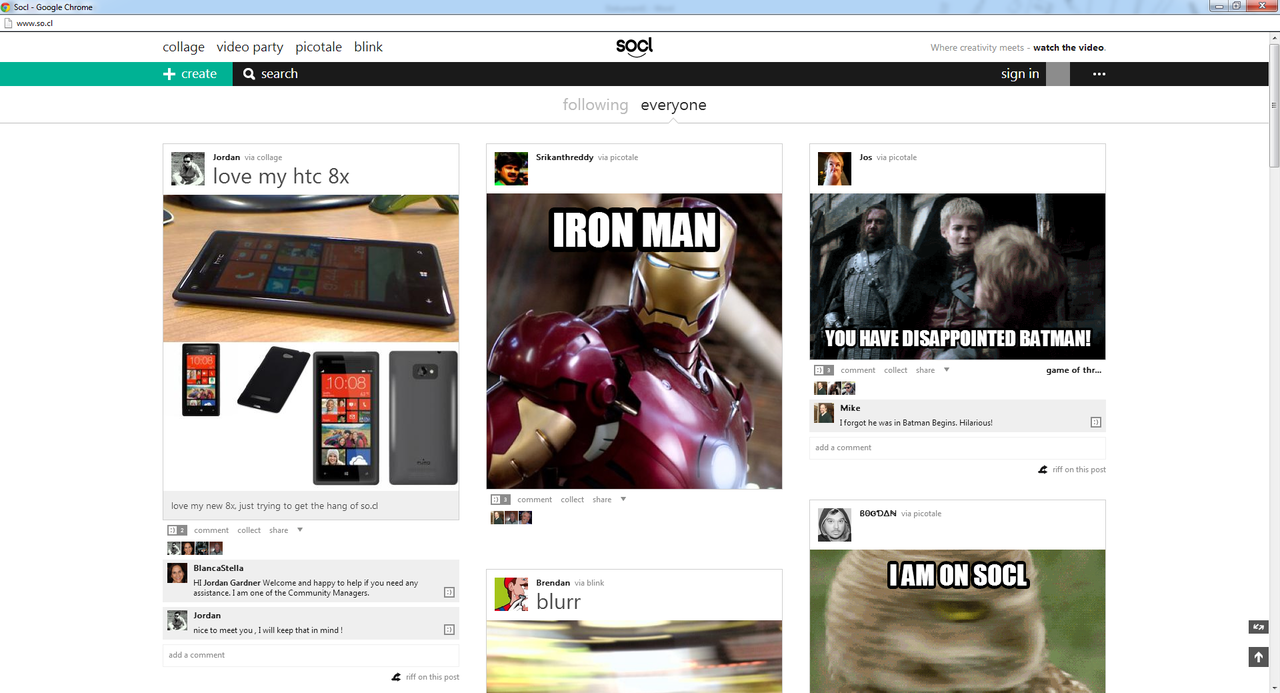Like BlancaStella's comment with the smiley icon
Viewport: 1280px width, 693px height.
tap(449, 592)
